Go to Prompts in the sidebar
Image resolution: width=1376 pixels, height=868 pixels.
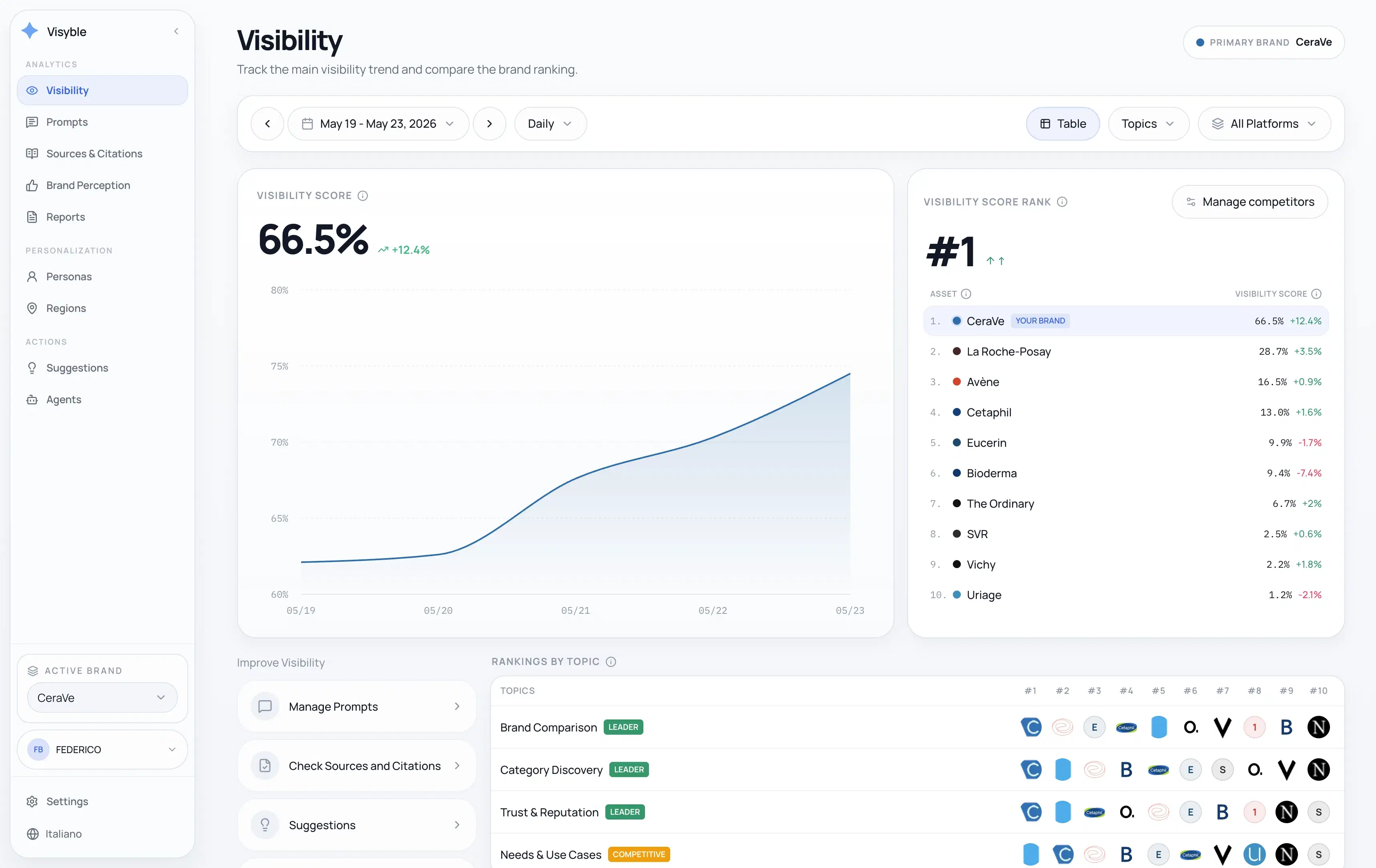102,122
